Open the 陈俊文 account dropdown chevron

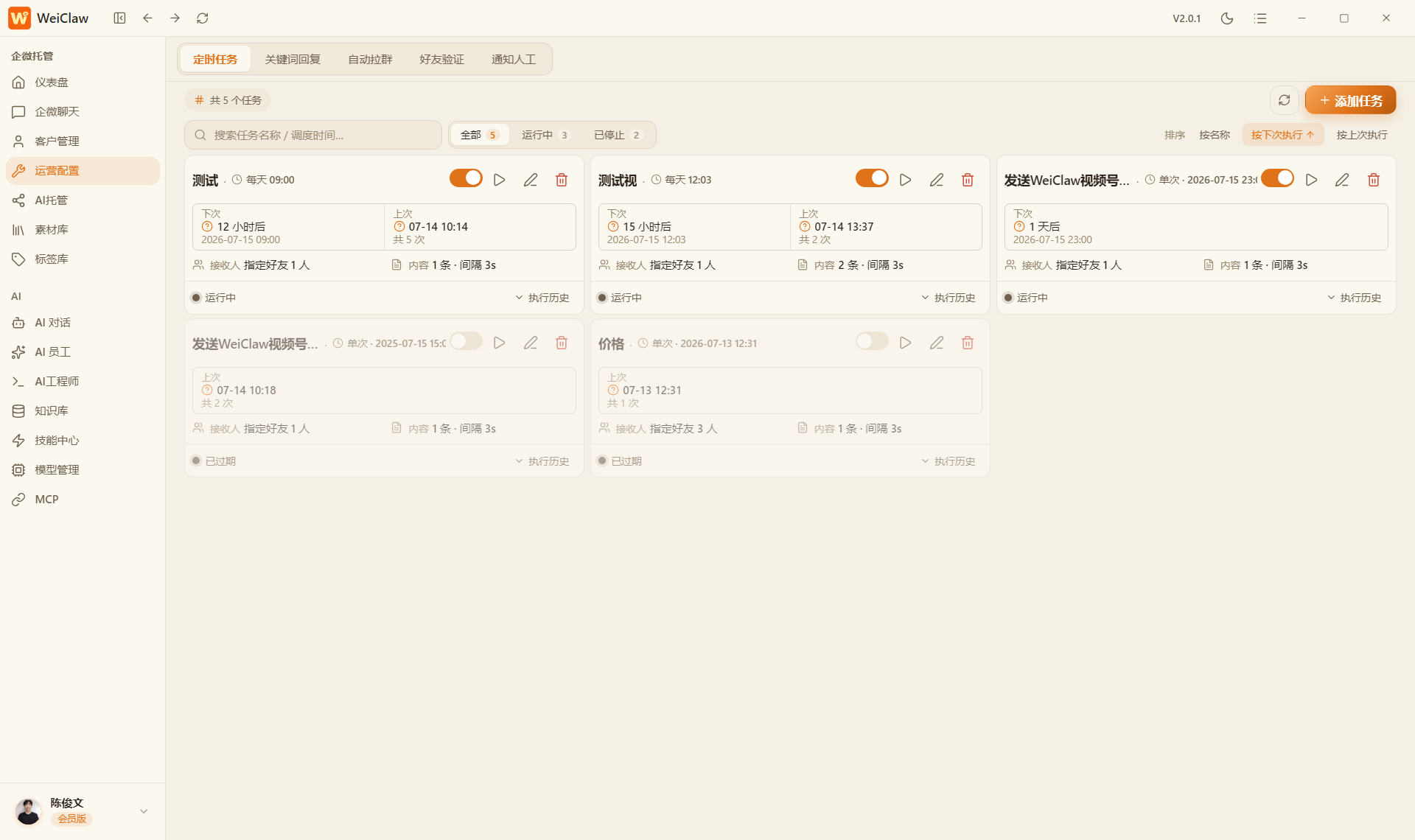[x=144, y=811]
